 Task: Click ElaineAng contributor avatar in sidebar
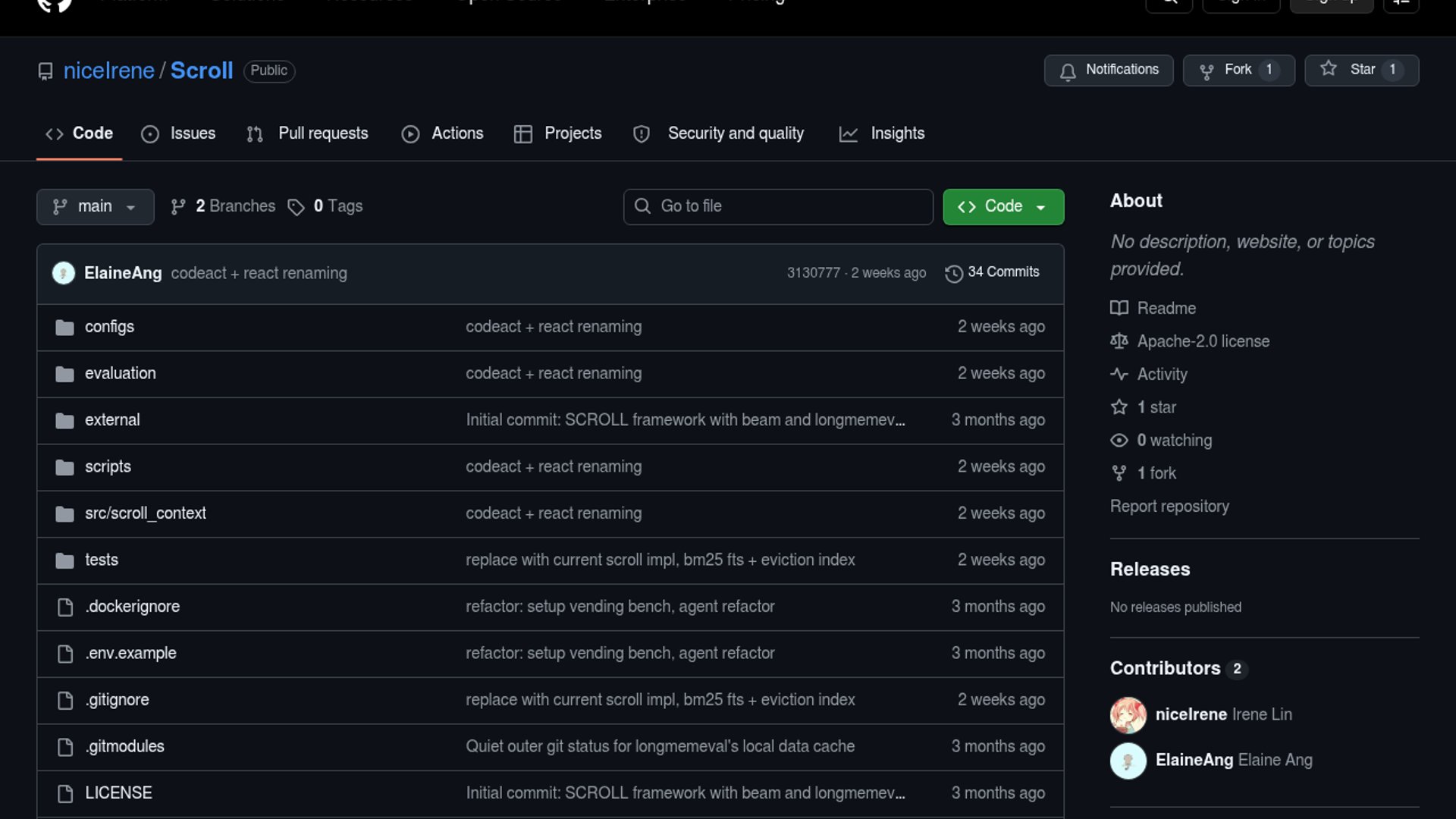(1128, 761)
